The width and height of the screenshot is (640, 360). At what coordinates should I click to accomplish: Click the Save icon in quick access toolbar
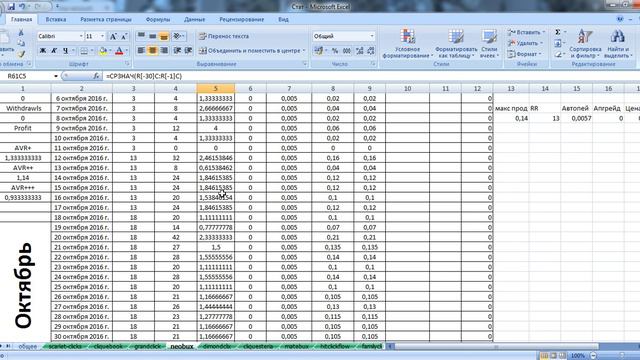(x=11, y=7)
